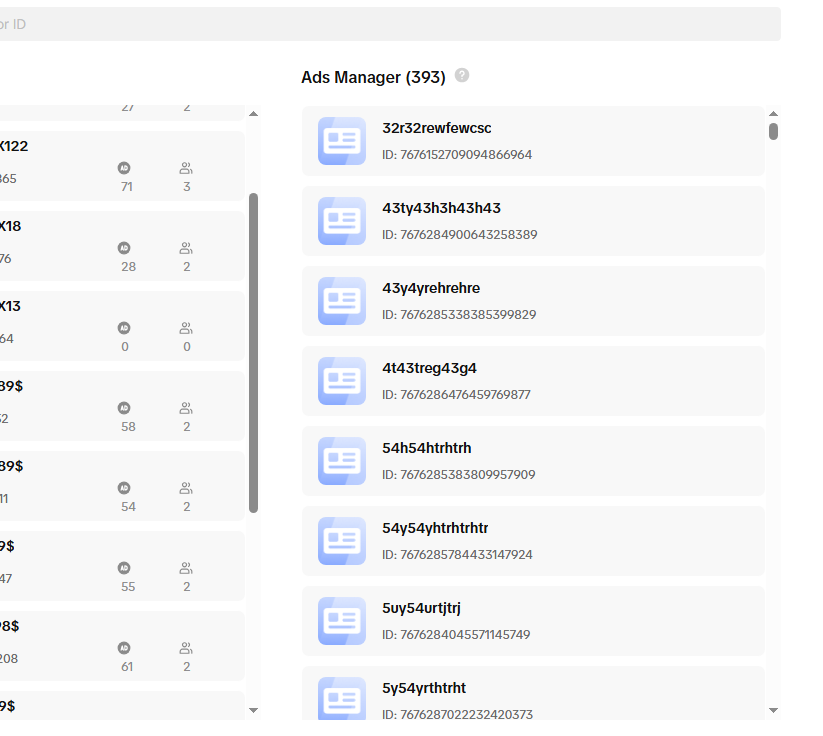Open the 4t43treg43g4 ad account icon
Image resolution: width=823 pixels, height=736 pixels.
coord(342,381)
